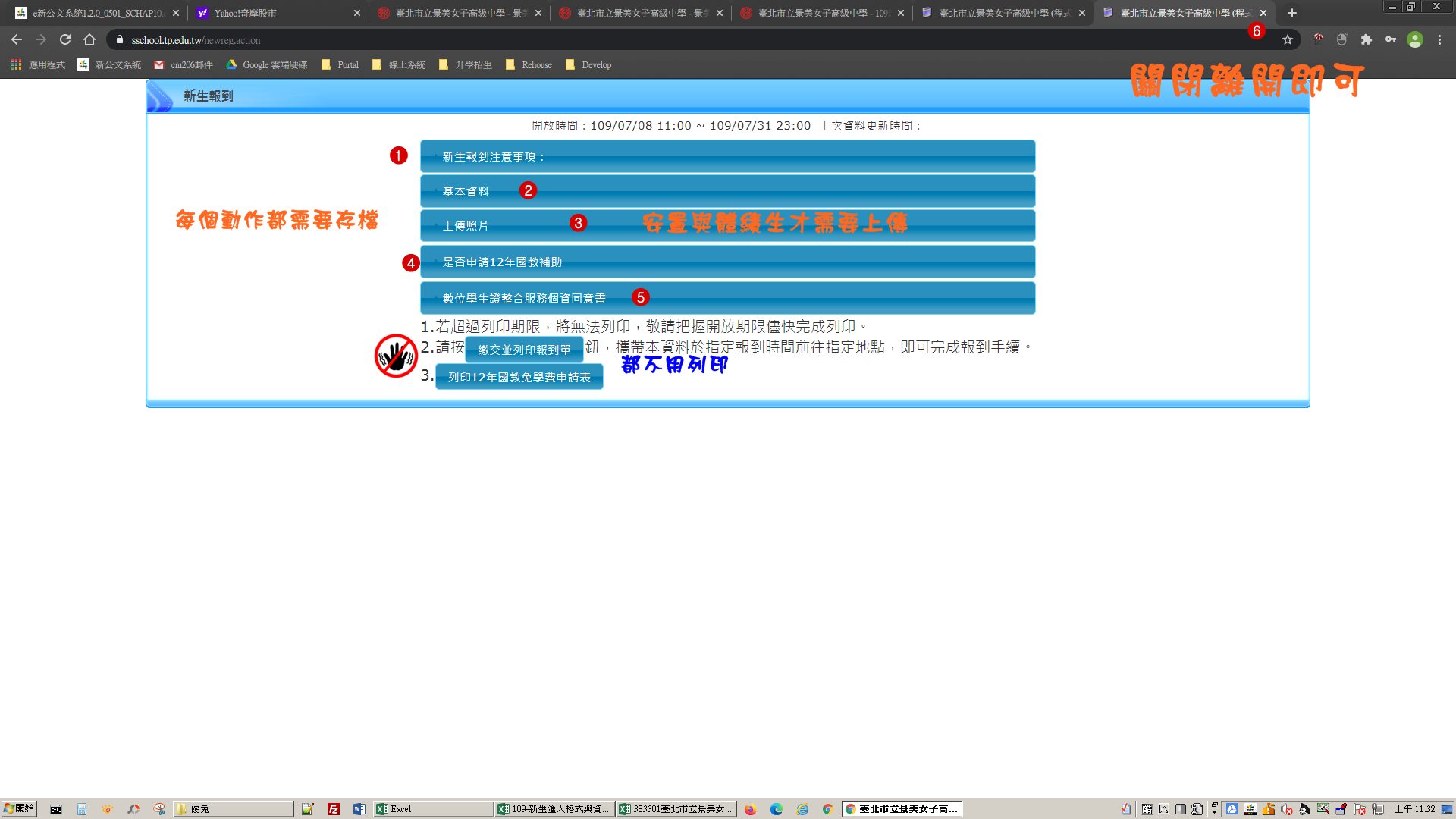Open a new browser tab
The height and width of the screenshot is (819, 1456).
pos(1292,13)
